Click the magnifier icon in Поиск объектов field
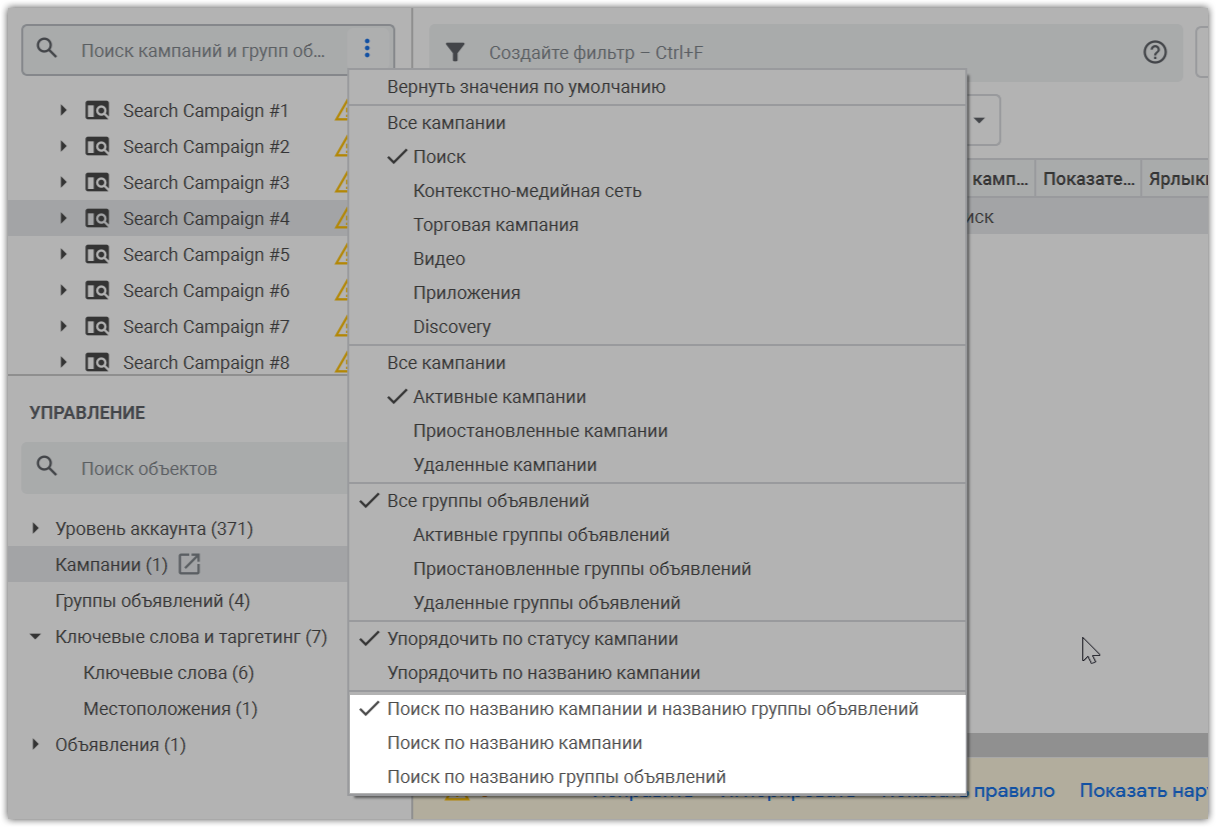This screenshot has height=827, width=1216. click(x=47, y=467)
